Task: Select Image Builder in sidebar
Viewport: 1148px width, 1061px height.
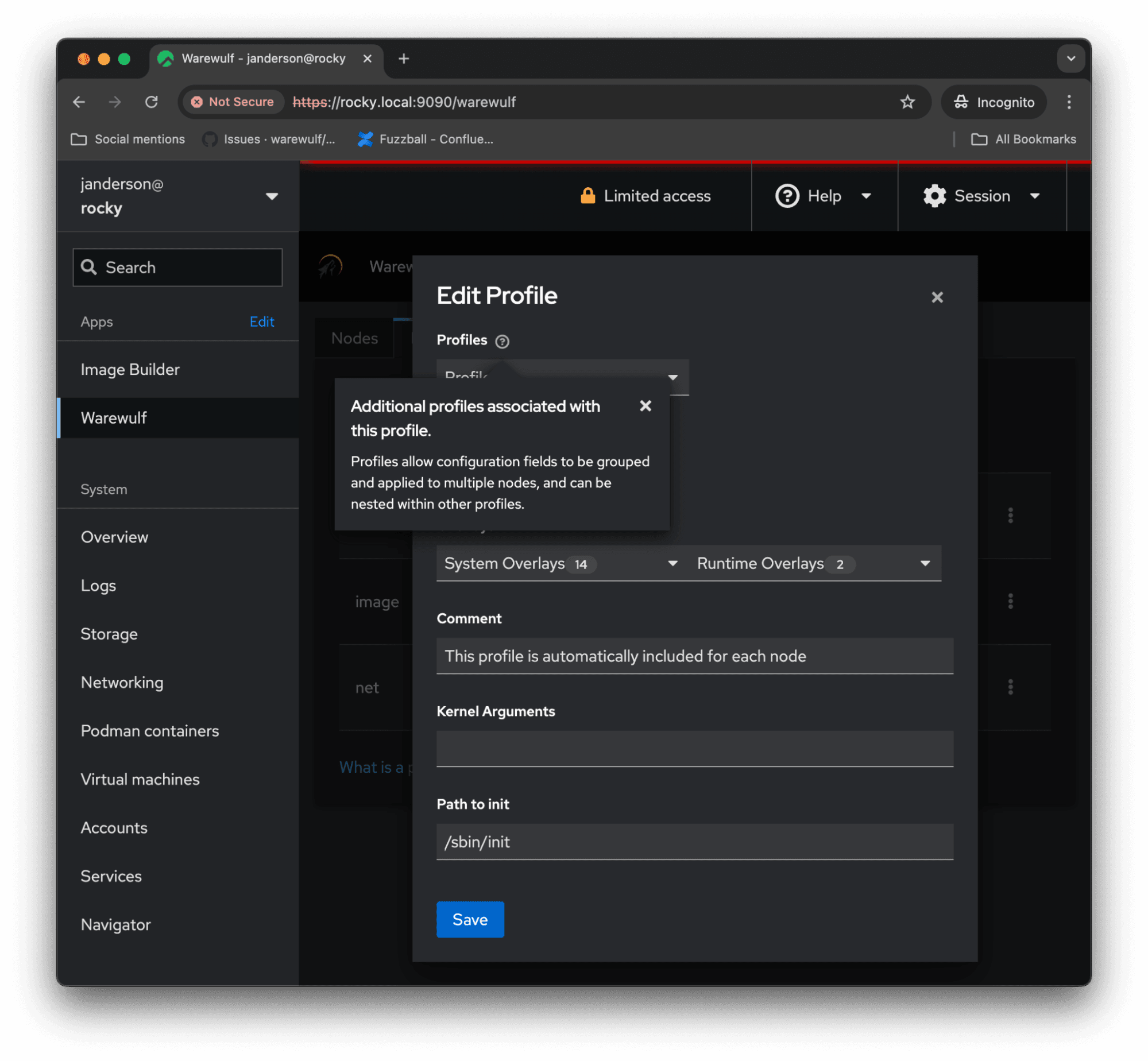Action: (x=130, y=370)
